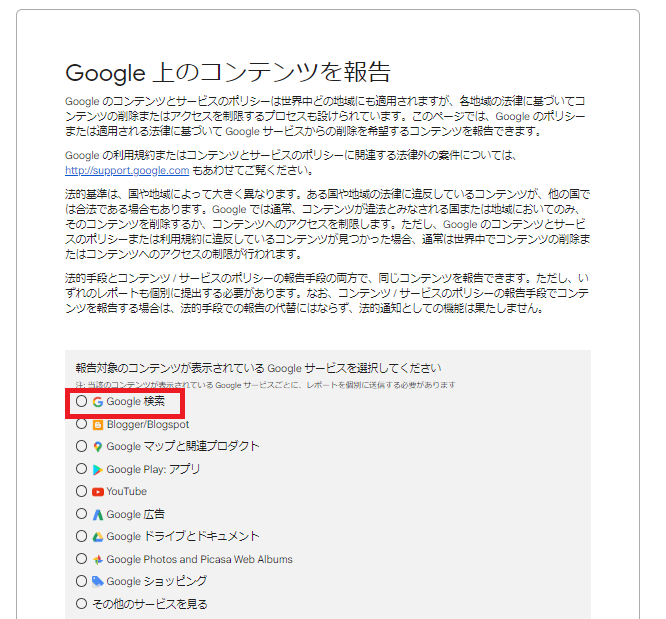Select the Blogger/Blogspot radio button

(x=81, y=424)
